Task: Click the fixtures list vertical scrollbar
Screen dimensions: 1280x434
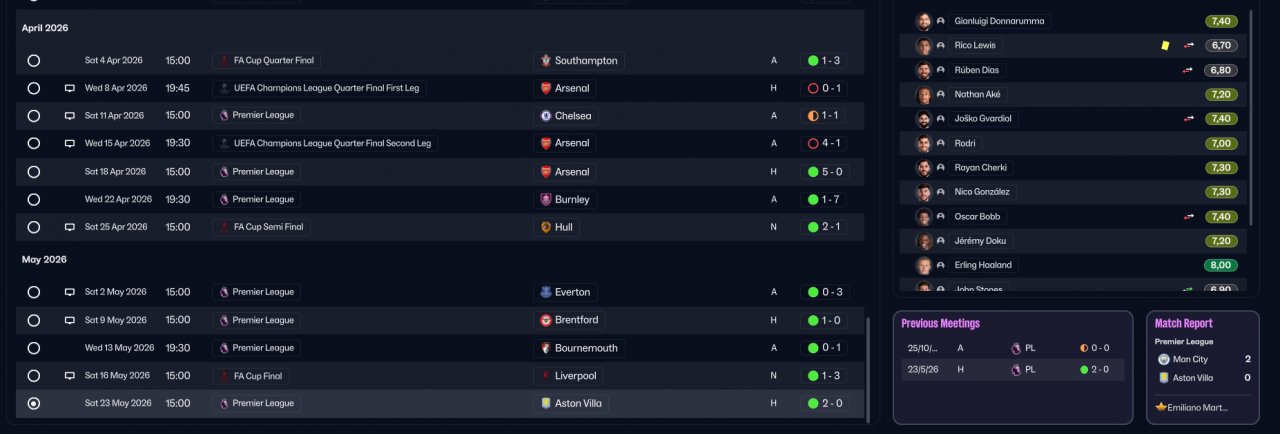Action: click(867, 368)
